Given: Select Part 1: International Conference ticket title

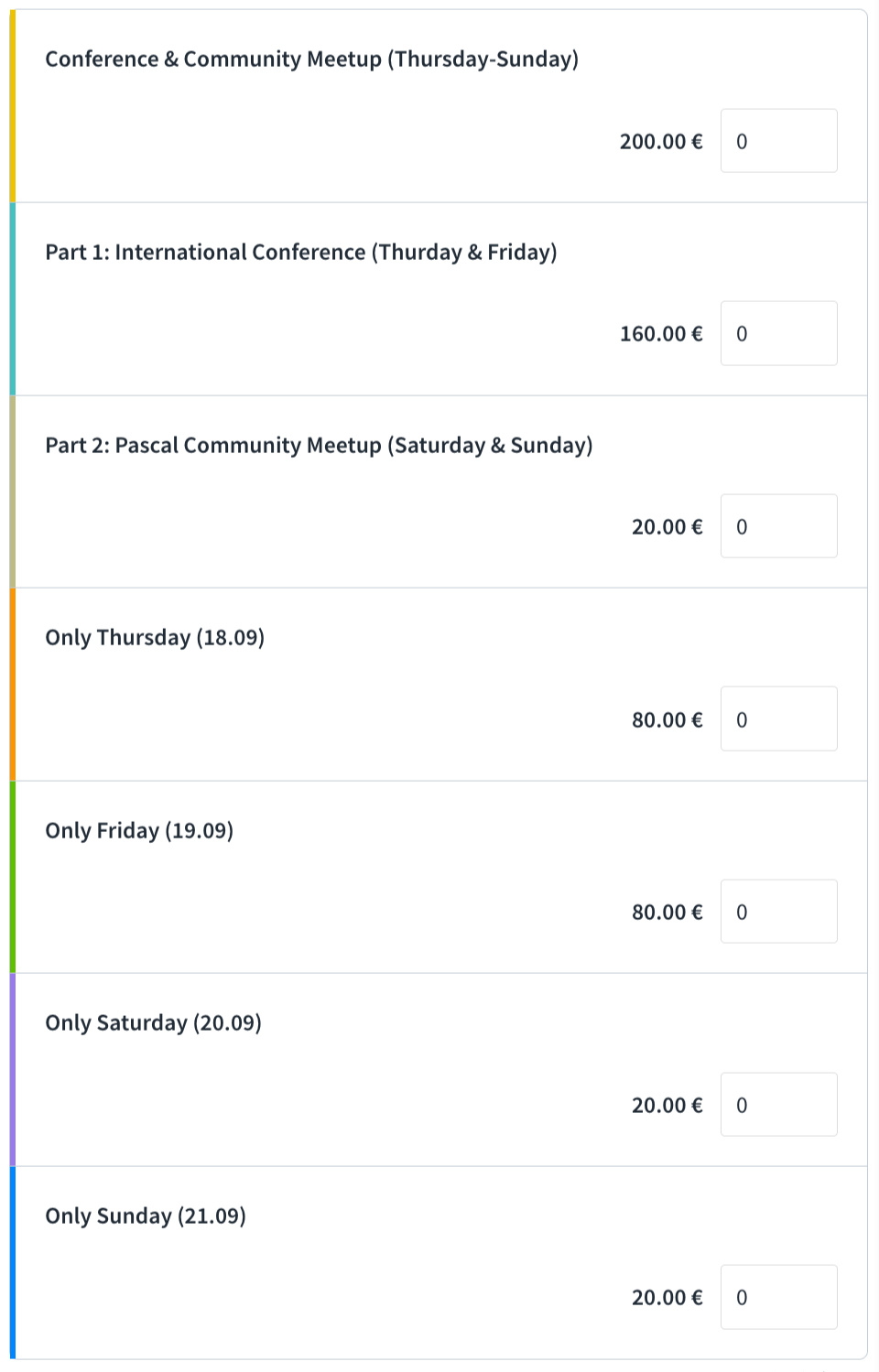Looking at the screenshot, I should (x=301, y=253).
